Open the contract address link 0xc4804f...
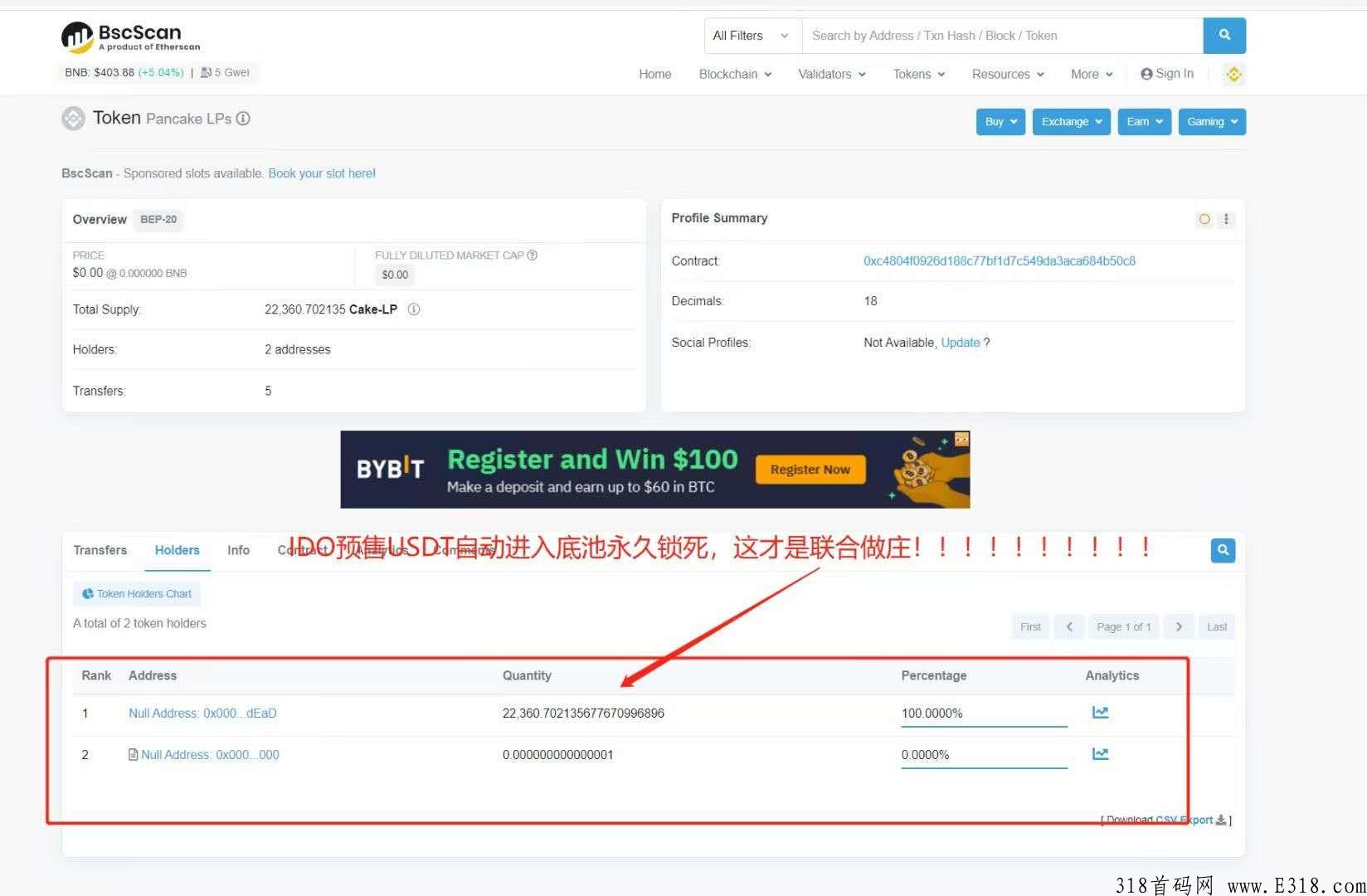Screen dimensions: 1367x896 pos(1000,261)
